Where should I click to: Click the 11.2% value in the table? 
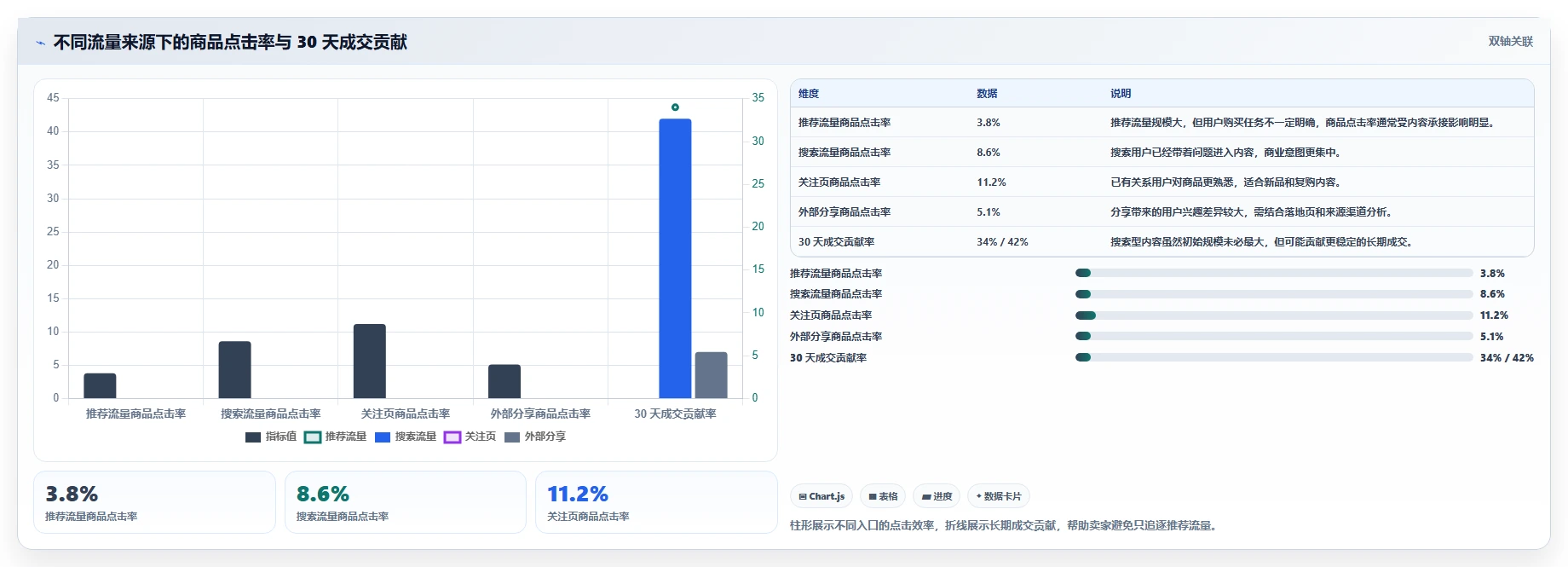(991, 182)
